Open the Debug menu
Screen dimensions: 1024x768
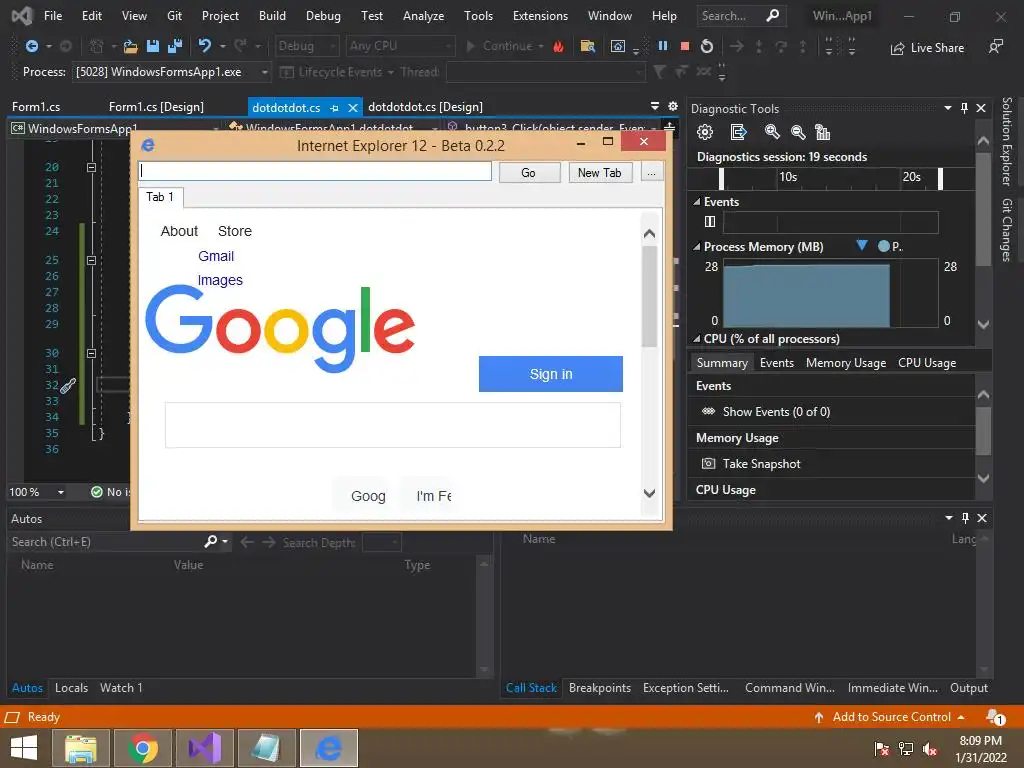[x=323, y=16]
